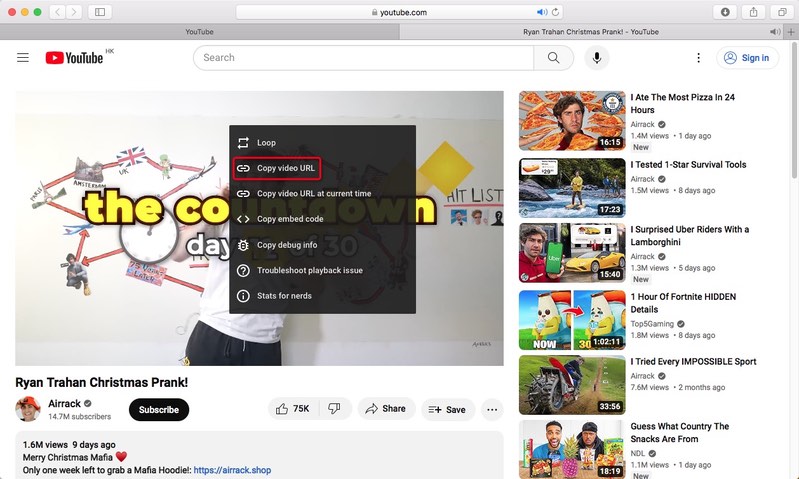799x479 pixels.
Task: Reload the page in Safari
Action: 555,12
